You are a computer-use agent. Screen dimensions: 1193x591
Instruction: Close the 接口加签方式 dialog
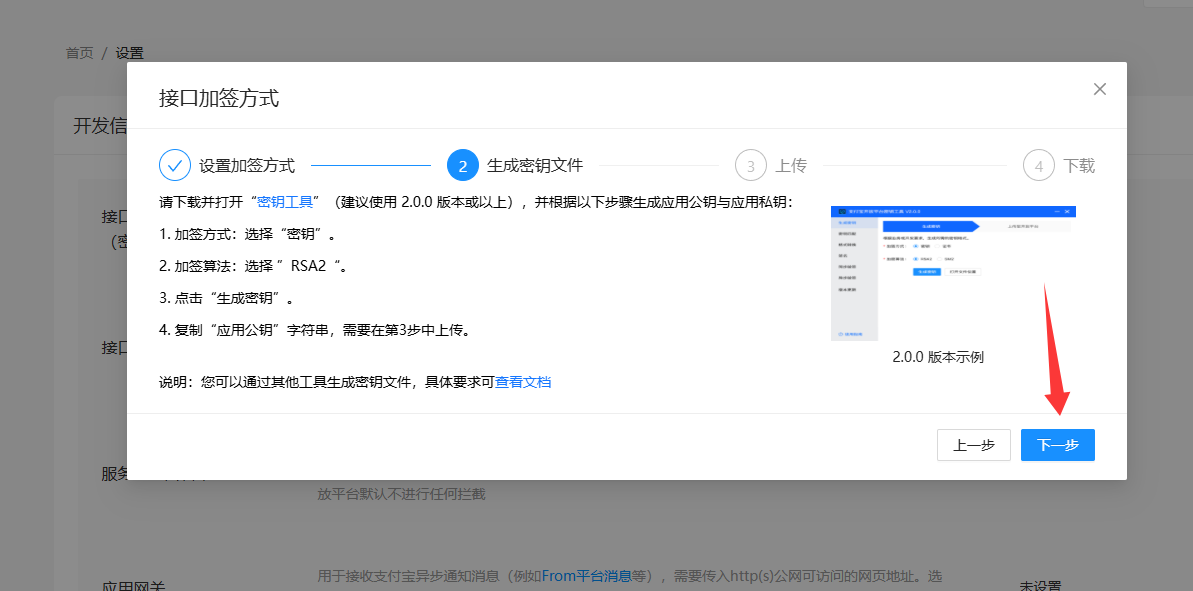[1100, 89]
